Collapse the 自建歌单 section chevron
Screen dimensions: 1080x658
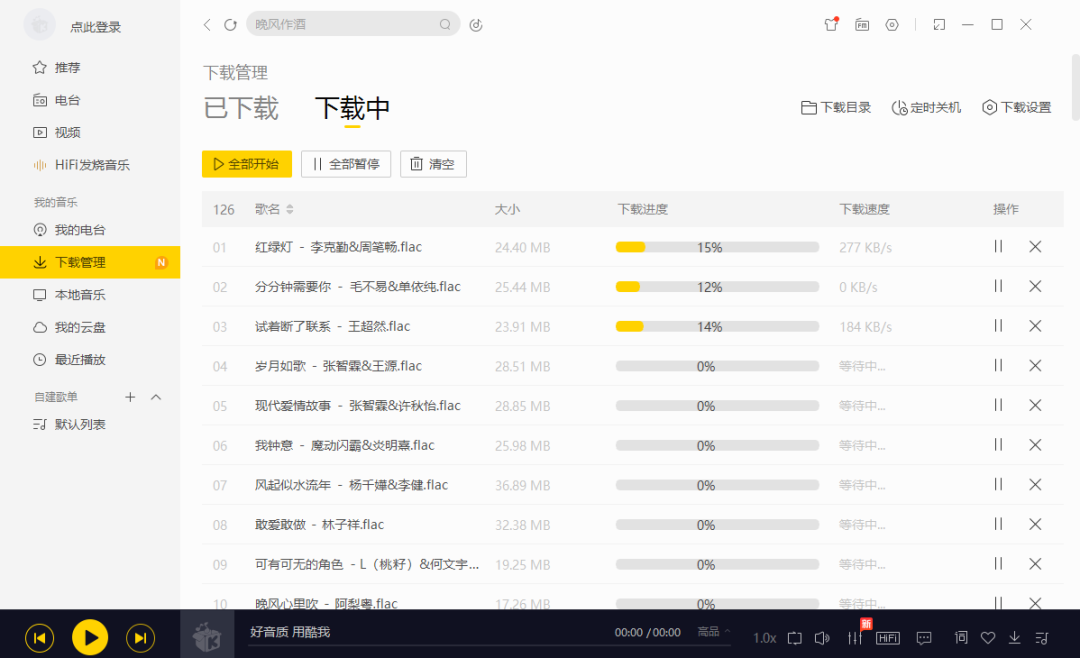(155, 397)
